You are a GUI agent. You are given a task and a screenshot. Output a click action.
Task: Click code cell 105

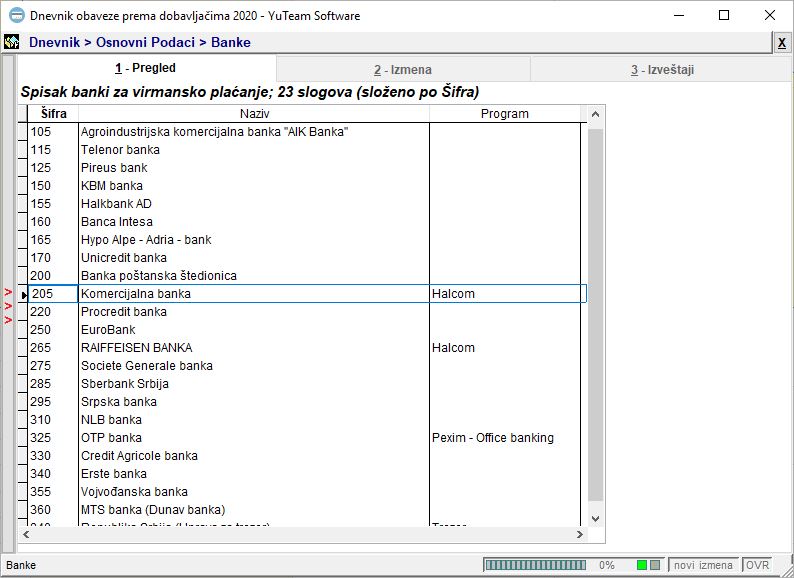pyautogui.click(x=53, y=132)
